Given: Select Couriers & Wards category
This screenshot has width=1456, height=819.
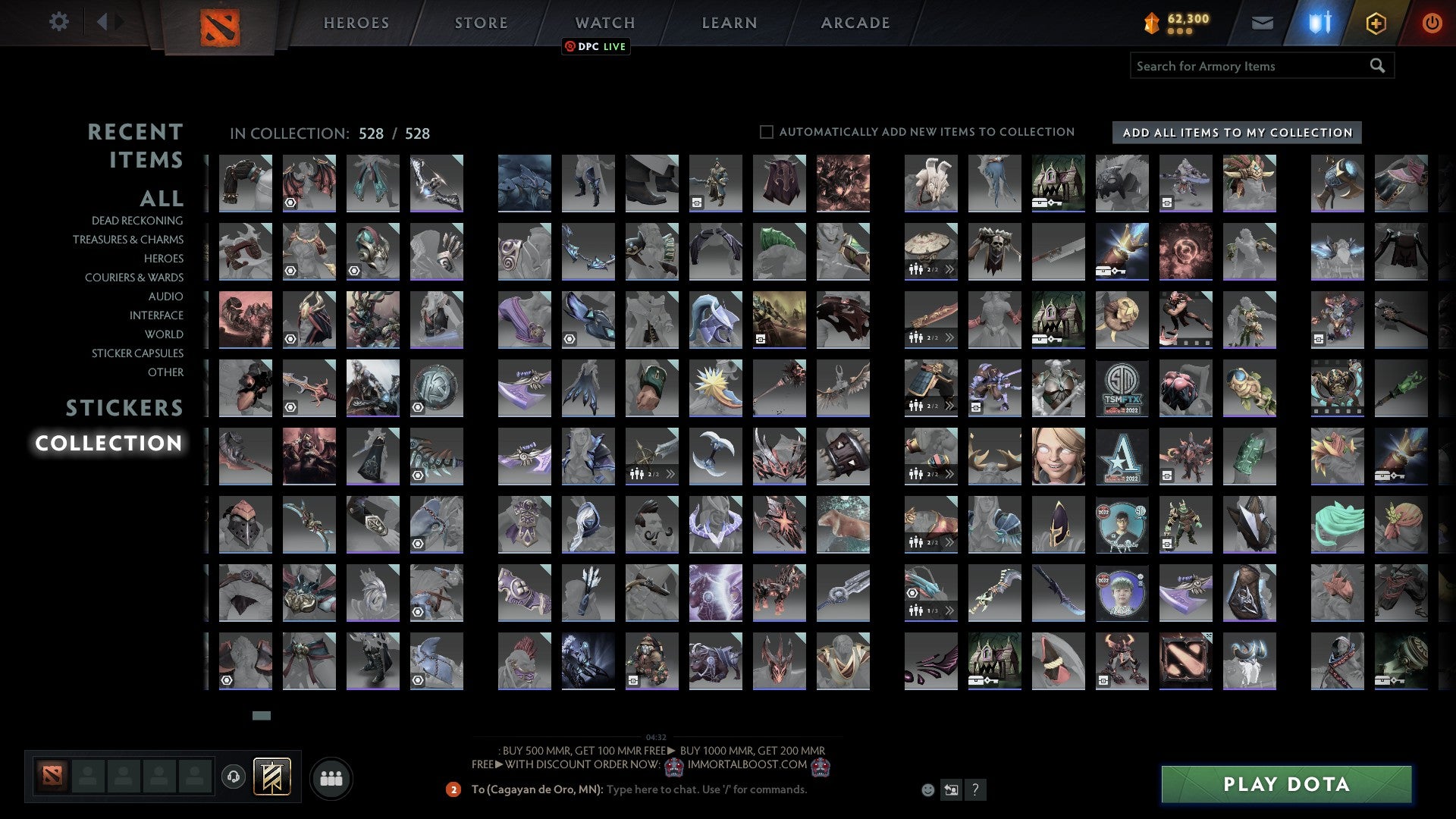Looking at the screenshot, I should pos(134,278).
